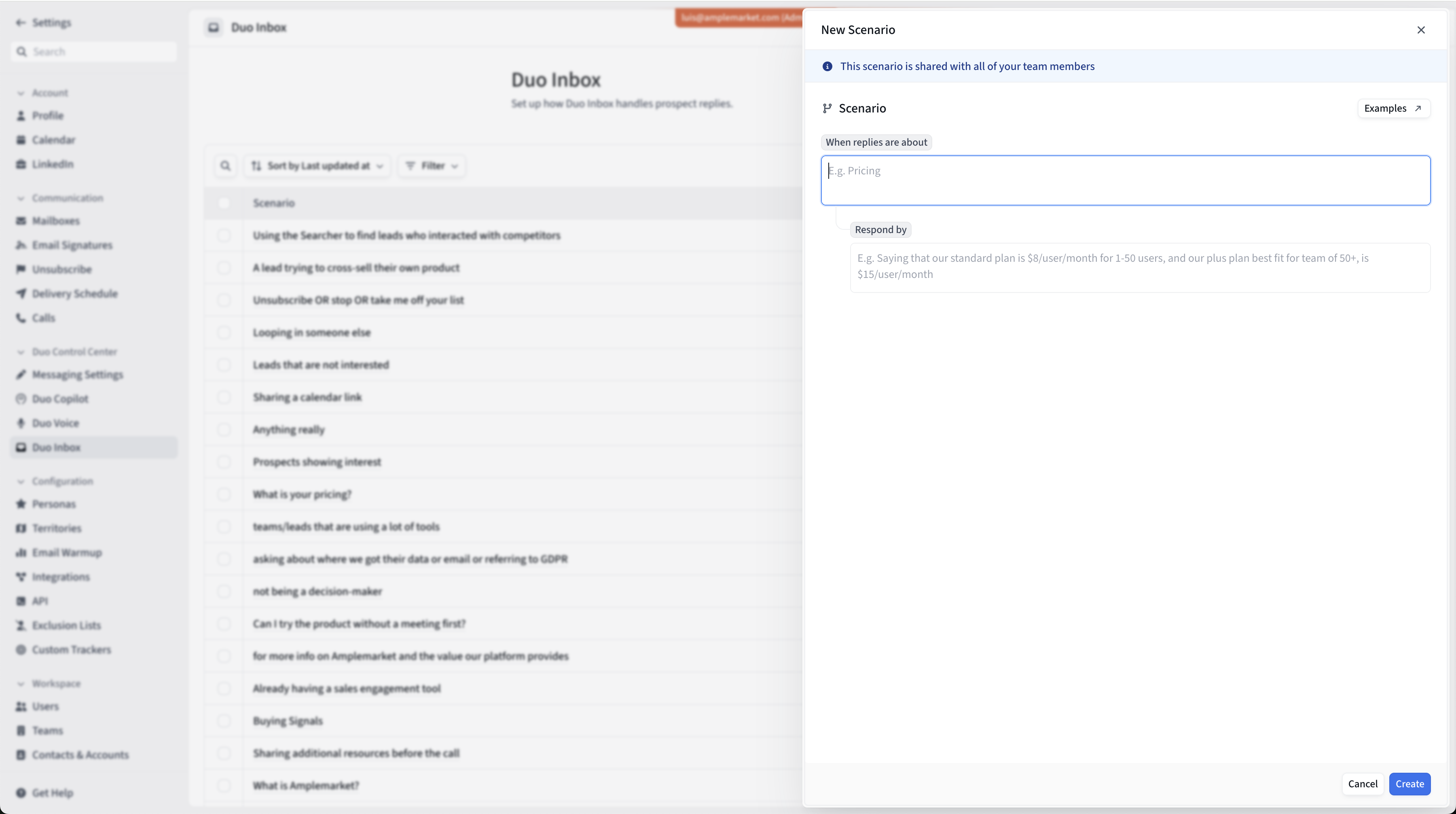Open Mailboxes settings page

[x=55, y=220]
